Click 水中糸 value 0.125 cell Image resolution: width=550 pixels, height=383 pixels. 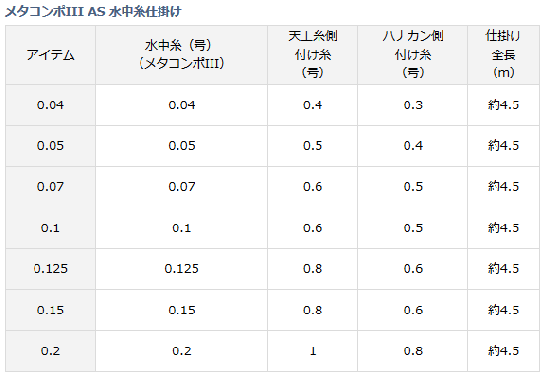181,269
